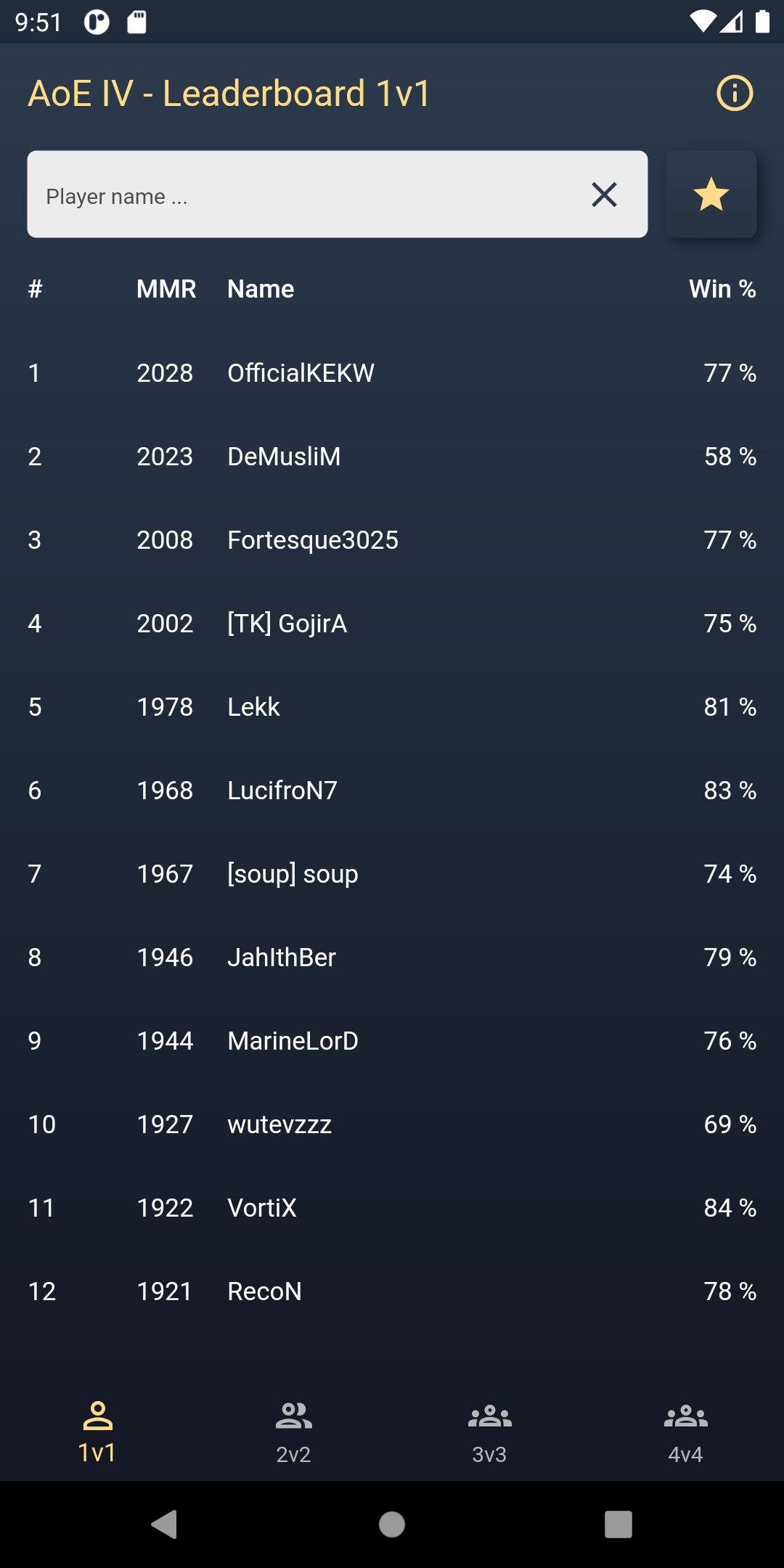Tap the Android back navigation button
Image resolution: width=784 pixels, height=1568 pixels.
164,1524
